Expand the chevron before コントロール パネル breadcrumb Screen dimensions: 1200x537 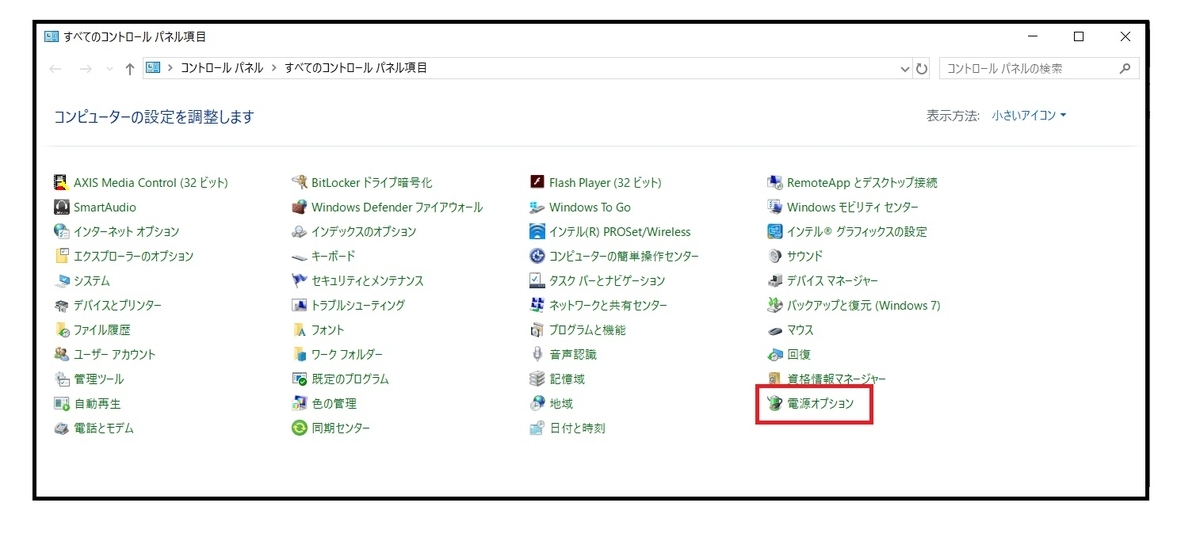[x=171, y=68]
